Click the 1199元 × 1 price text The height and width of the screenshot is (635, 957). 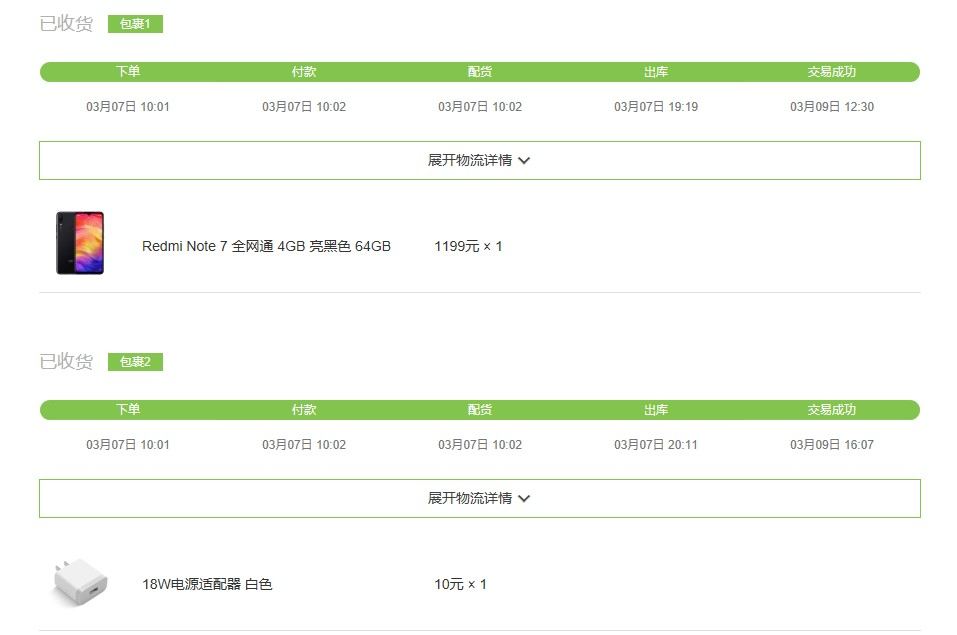[x=468, y=246]
